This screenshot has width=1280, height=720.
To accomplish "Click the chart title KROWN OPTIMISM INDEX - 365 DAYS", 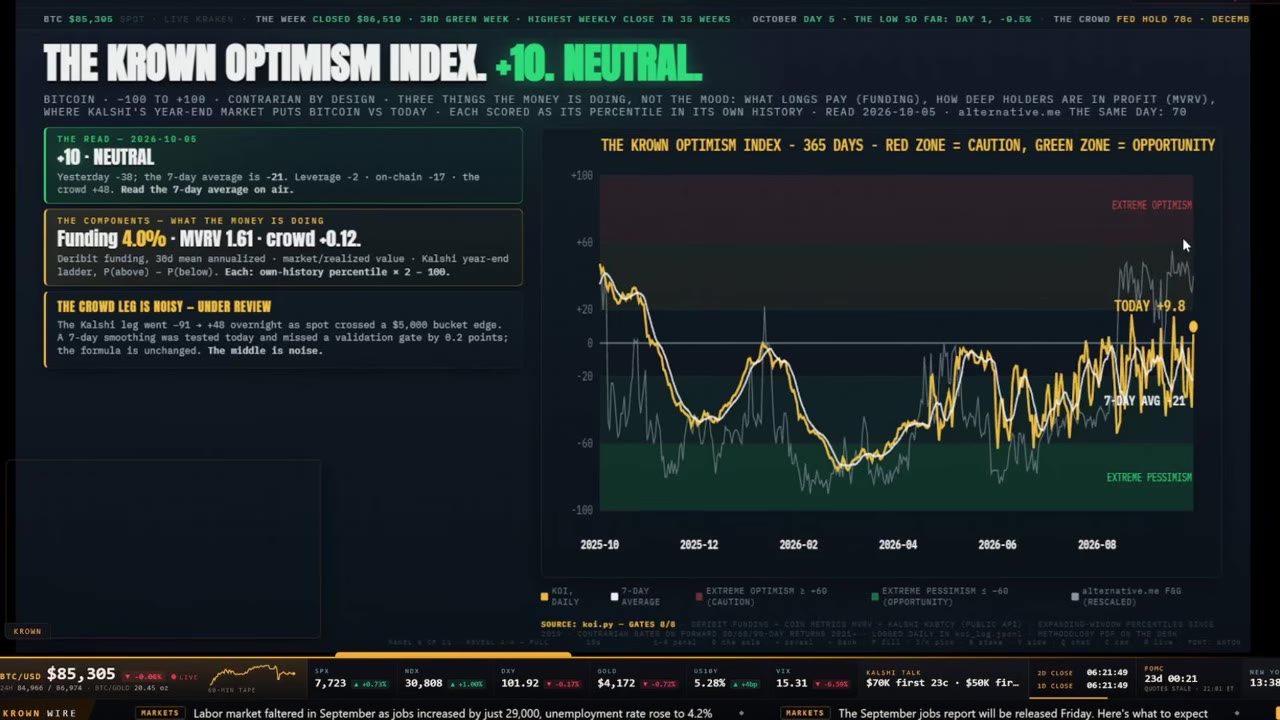I will [x=908, y=145].
